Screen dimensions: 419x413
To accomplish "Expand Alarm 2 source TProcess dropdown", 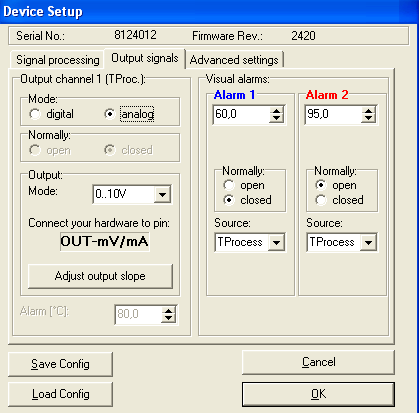I will pos(368,242).
